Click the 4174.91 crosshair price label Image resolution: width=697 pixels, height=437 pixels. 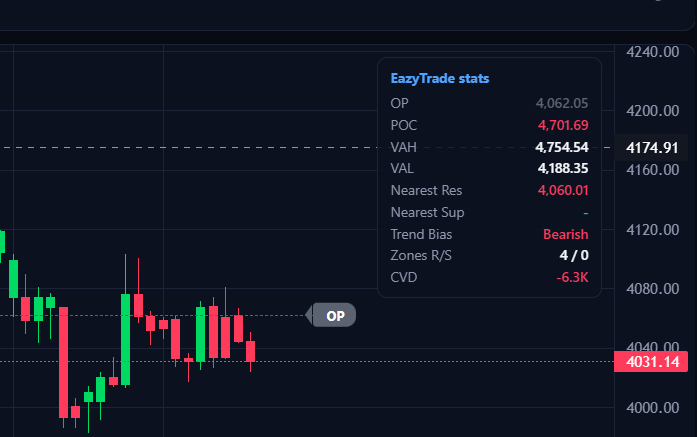652,148
